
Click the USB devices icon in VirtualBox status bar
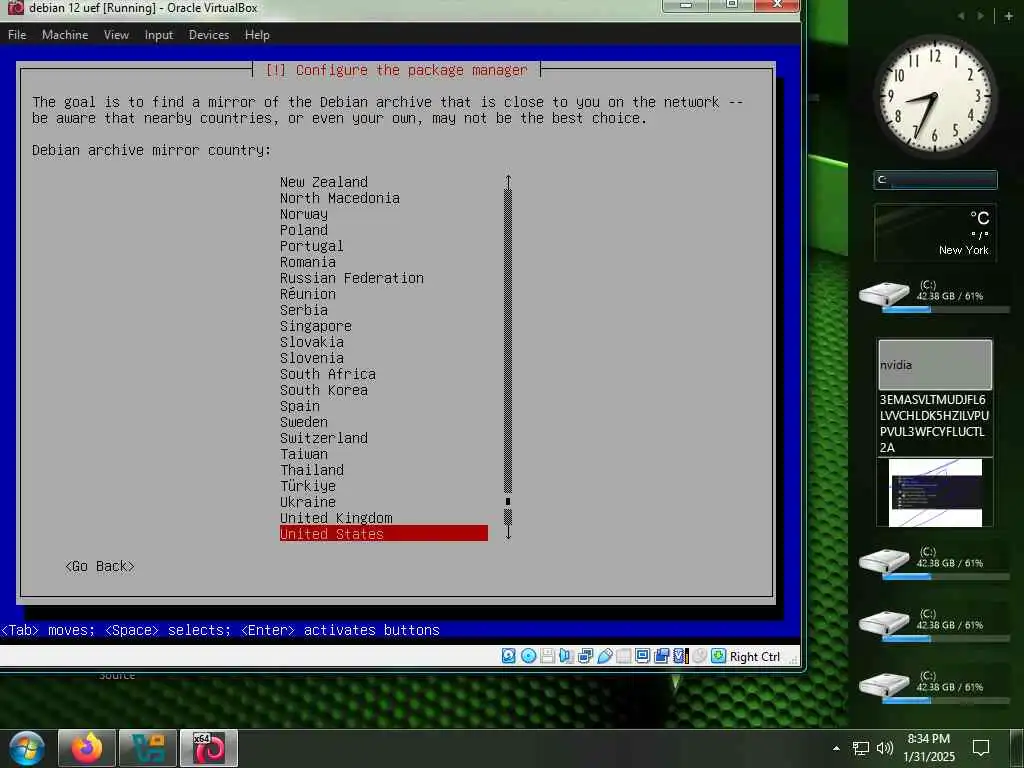pos(605,656)
